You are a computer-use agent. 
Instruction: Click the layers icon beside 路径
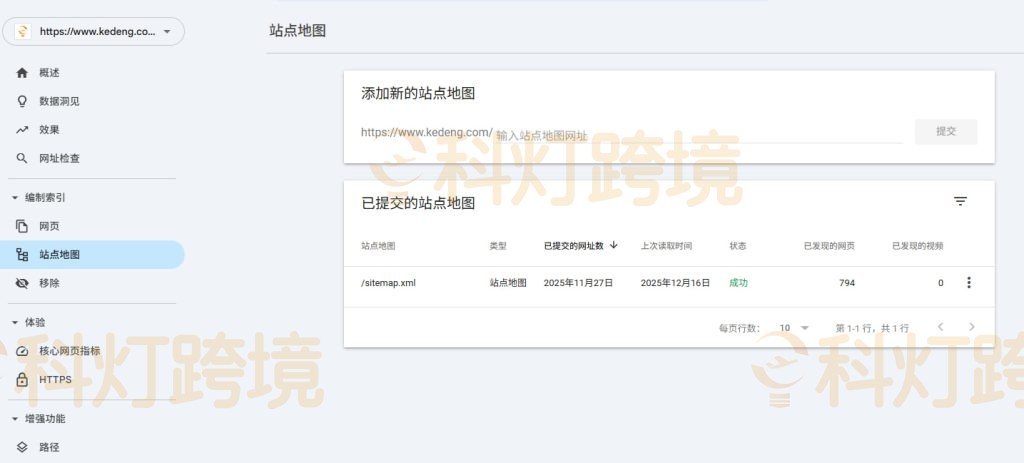click(22, 447)
